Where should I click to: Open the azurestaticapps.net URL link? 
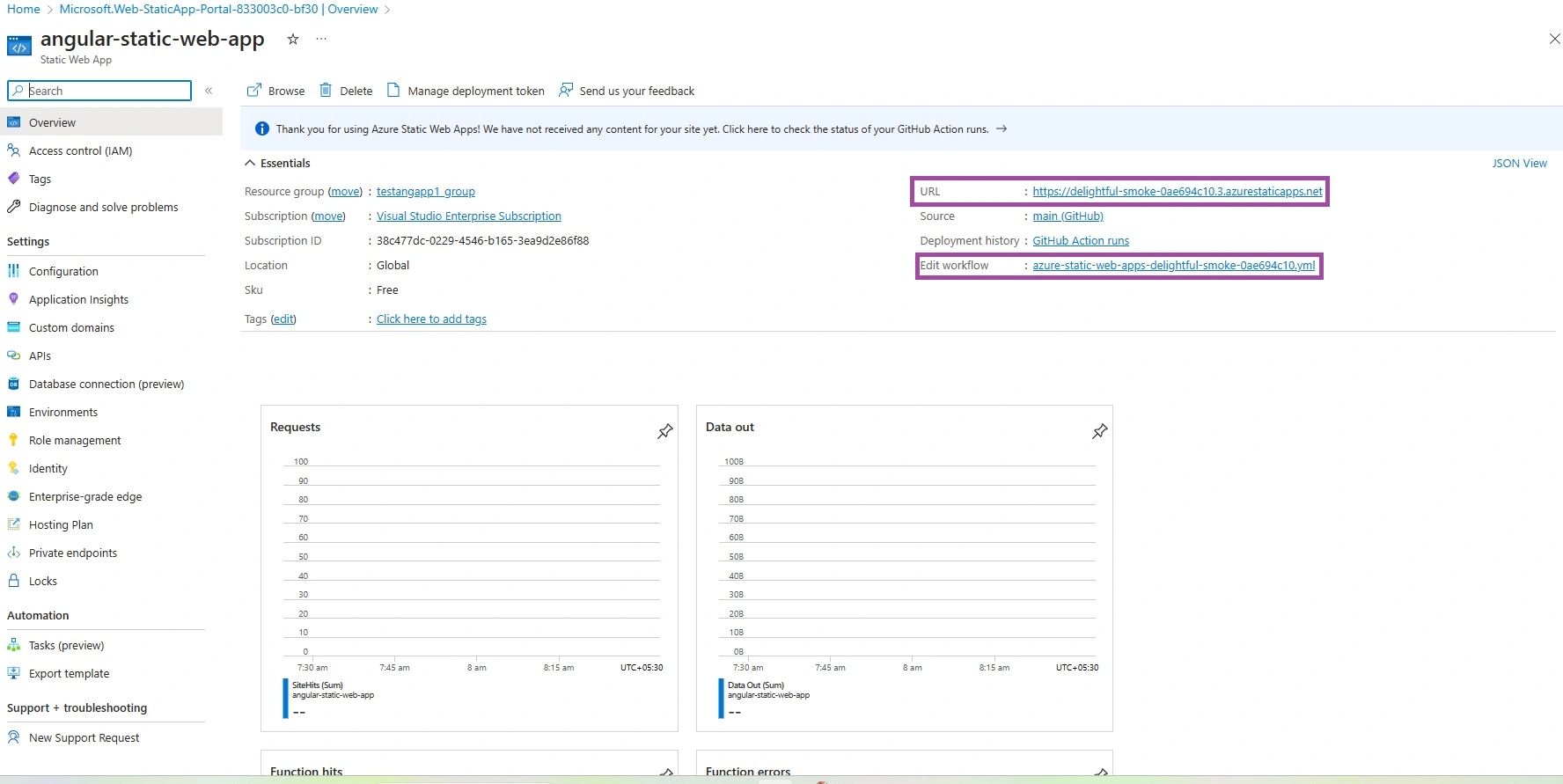coord(1178,191)
